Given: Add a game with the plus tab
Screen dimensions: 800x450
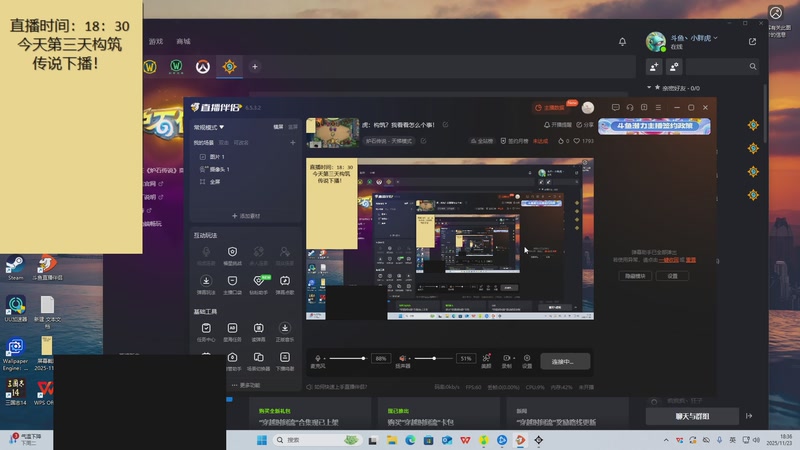Looking at the screenshot, I should coord(255,67).
